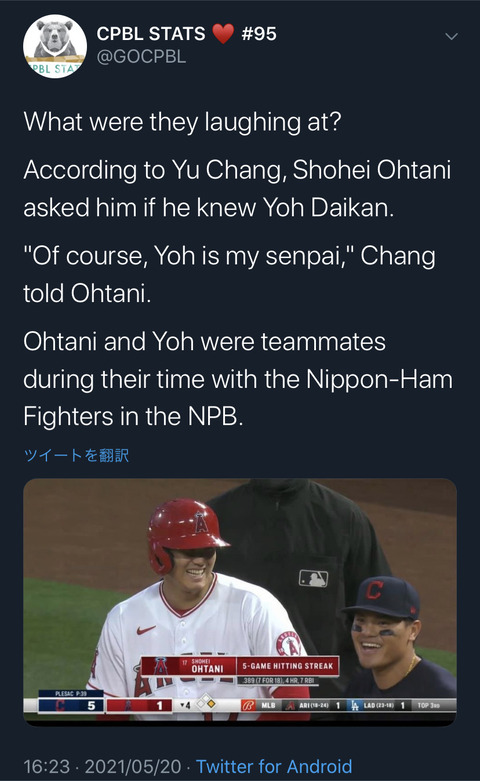Open the Ohtani and Chang photo
Screen dimensions: 480x781
[x=240, y=602]
